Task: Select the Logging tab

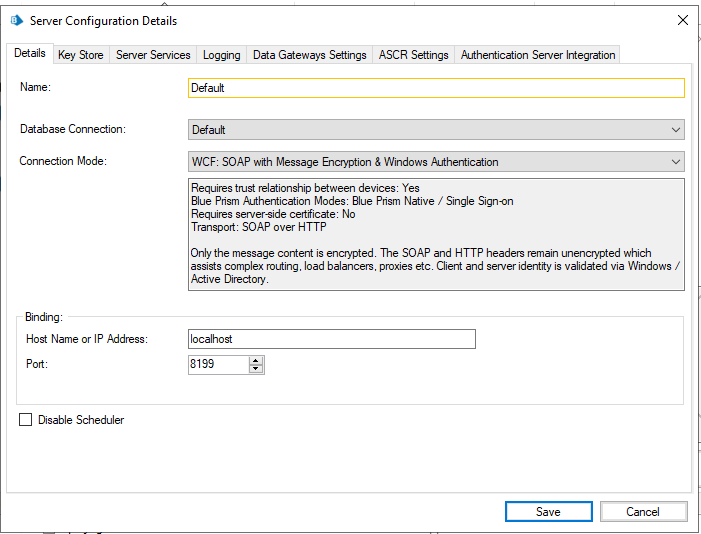Action: click(x=221, y=55)
